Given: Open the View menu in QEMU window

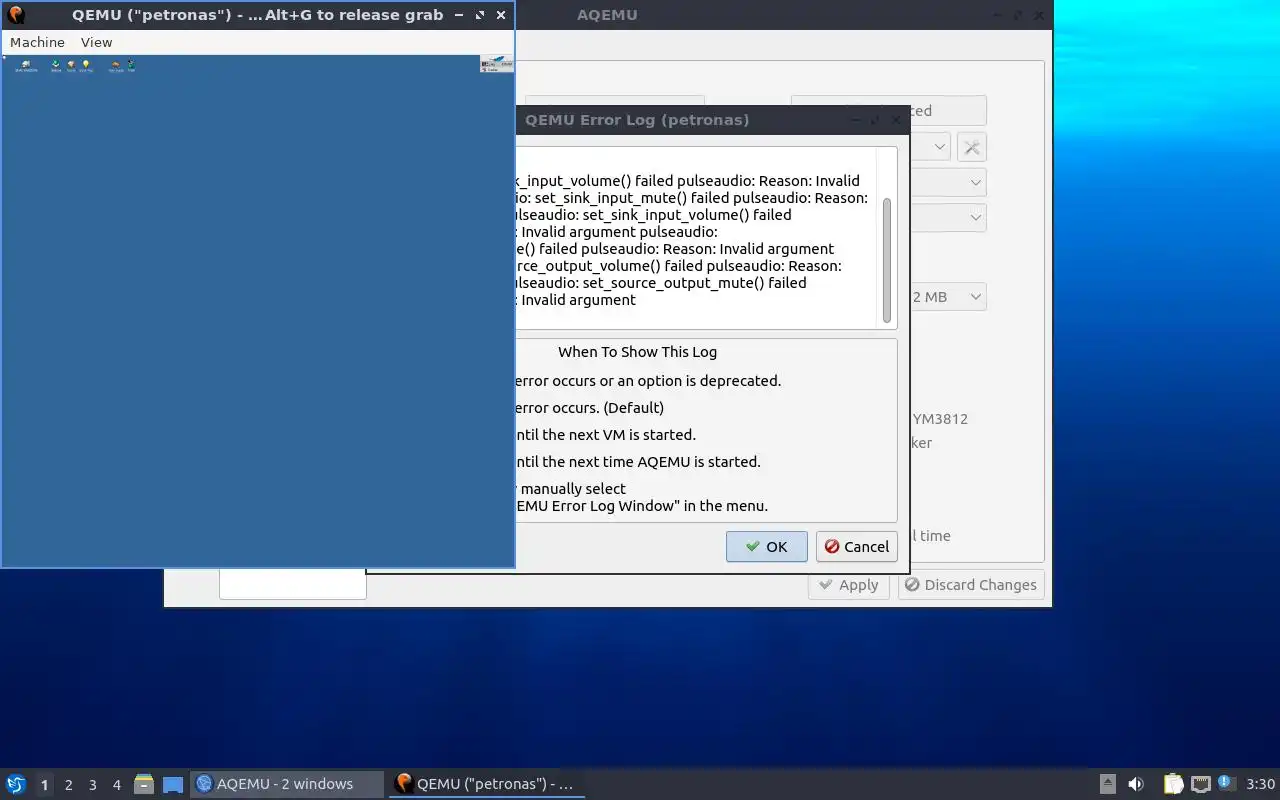Looking at the screenshot, I should click(96, 42).
